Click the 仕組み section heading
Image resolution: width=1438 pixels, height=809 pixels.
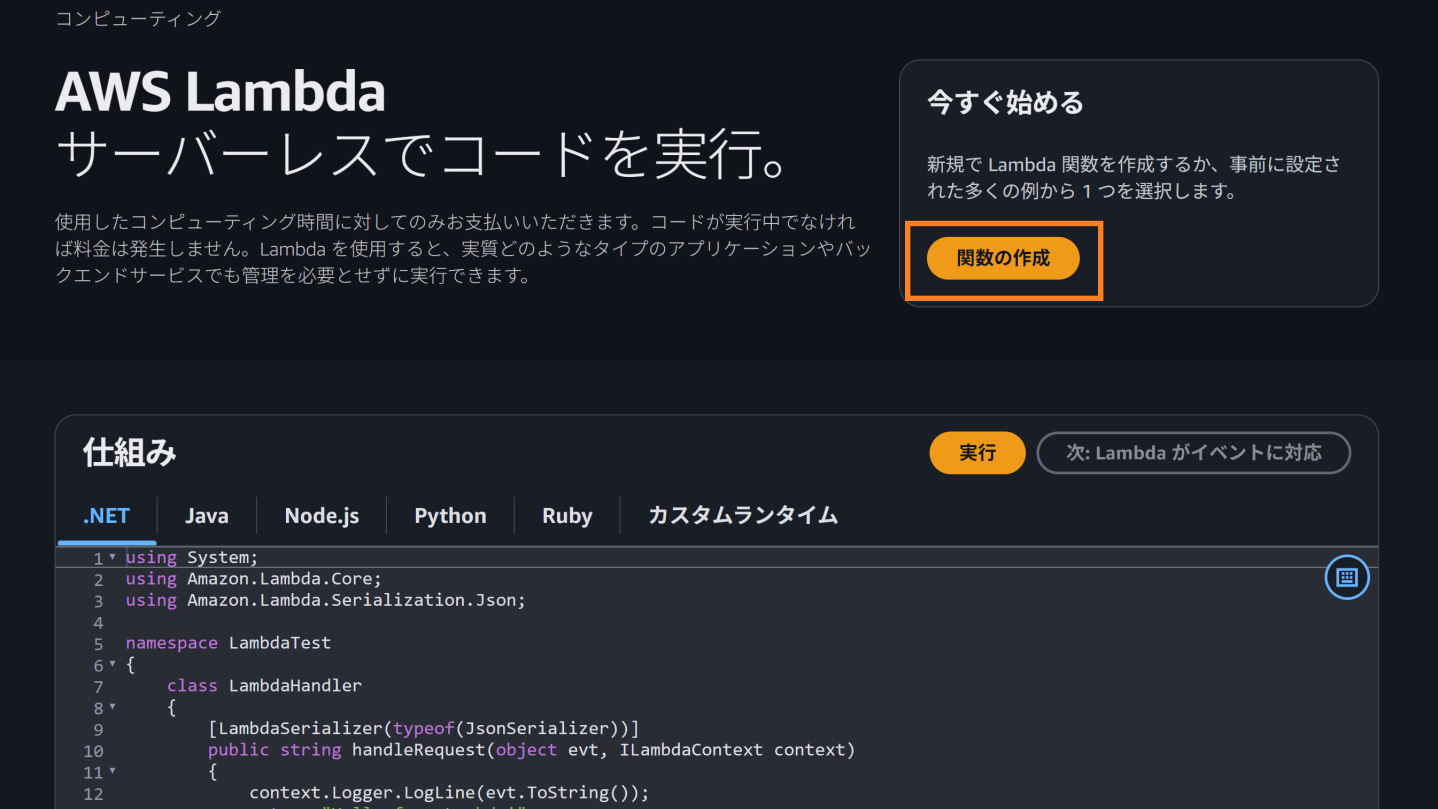tap(130, 453)
